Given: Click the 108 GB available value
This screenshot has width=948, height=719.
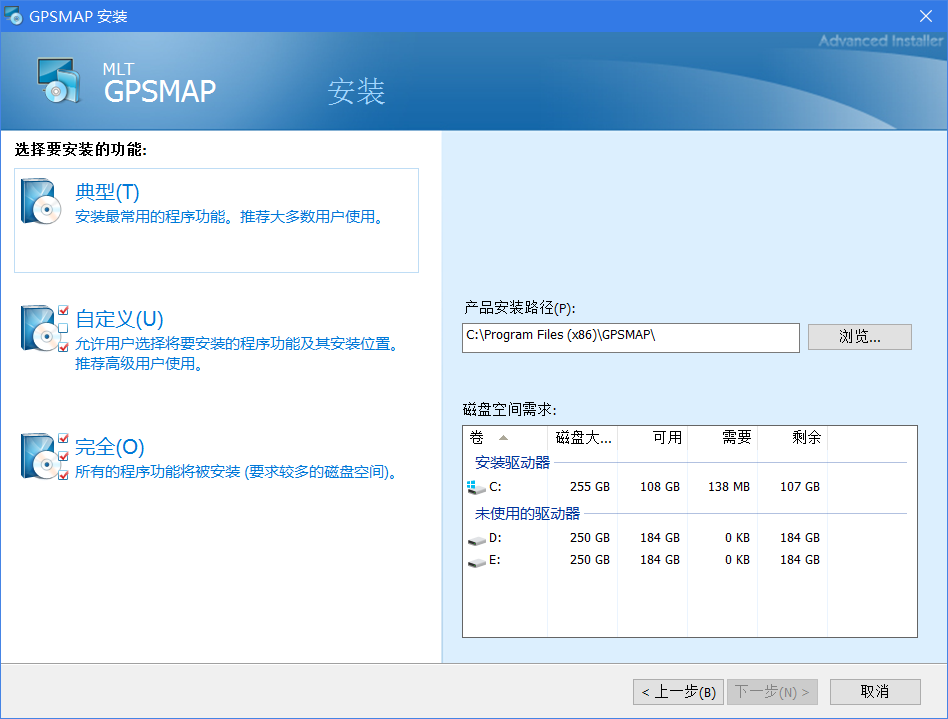Looking at the screenshot, I should tap(660, 487).
